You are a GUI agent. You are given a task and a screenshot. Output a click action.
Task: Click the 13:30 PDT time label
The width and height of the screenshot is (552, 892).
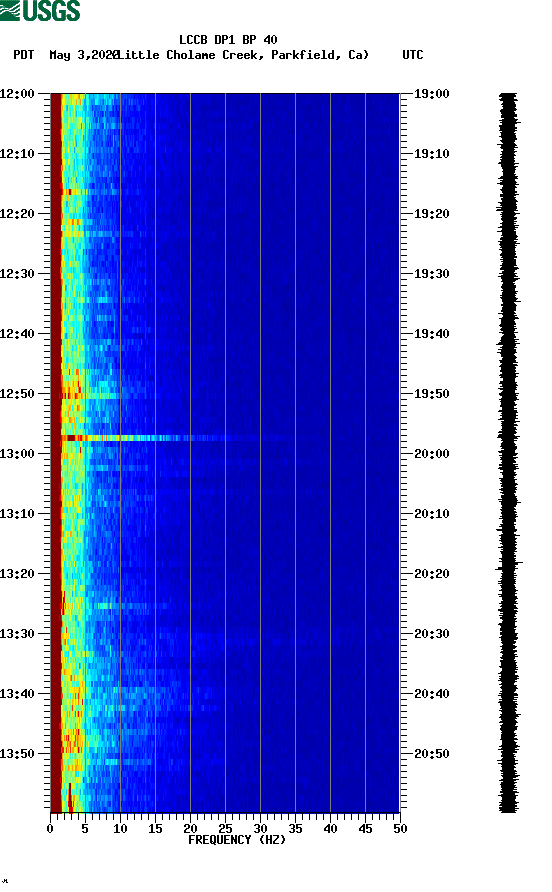tap(18, 634)
